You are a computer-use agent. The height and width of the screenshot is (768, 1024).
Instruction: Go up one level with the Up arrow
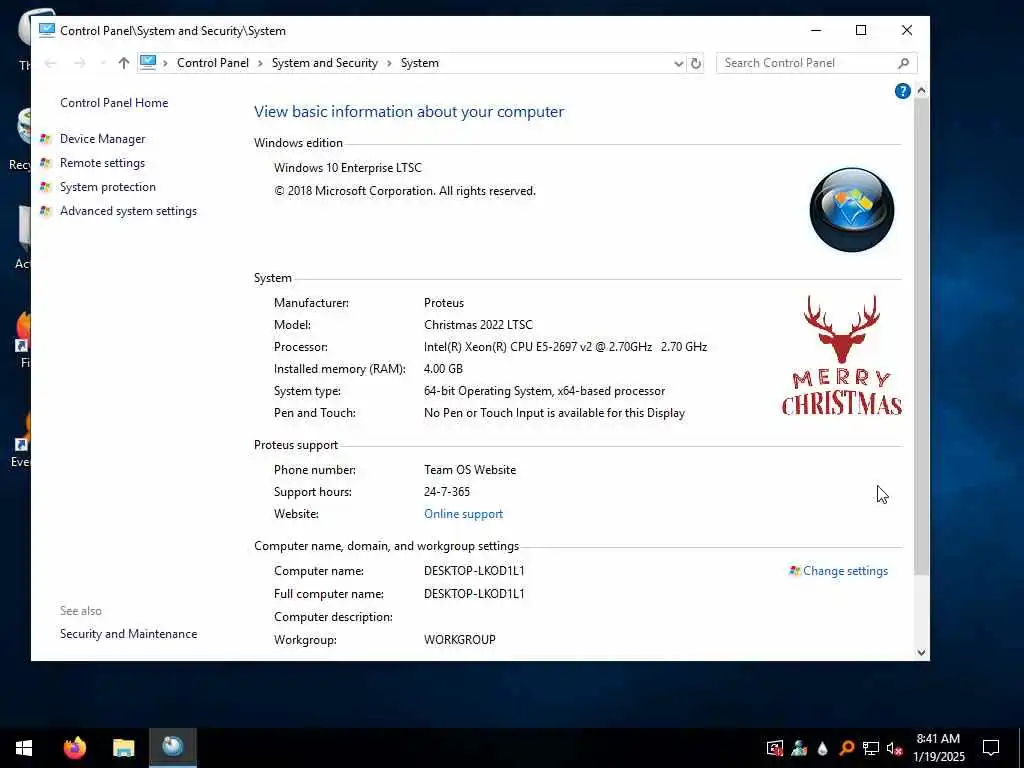click(123, 63)
